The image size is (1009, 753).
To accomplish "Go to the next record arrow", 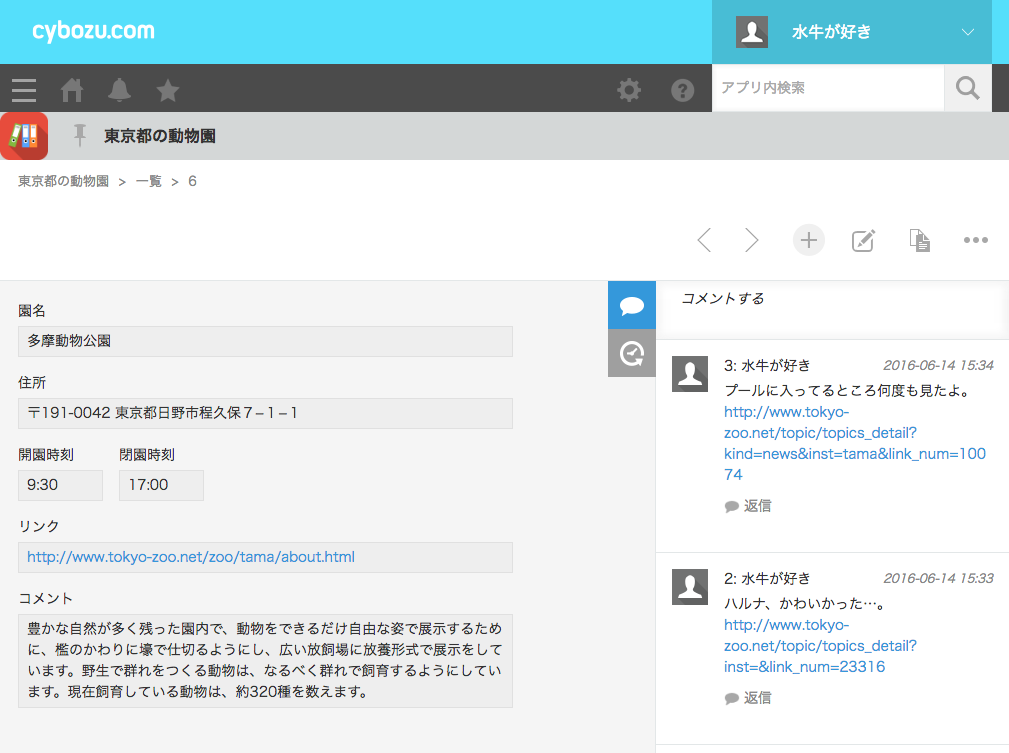I will click(751, 240).
